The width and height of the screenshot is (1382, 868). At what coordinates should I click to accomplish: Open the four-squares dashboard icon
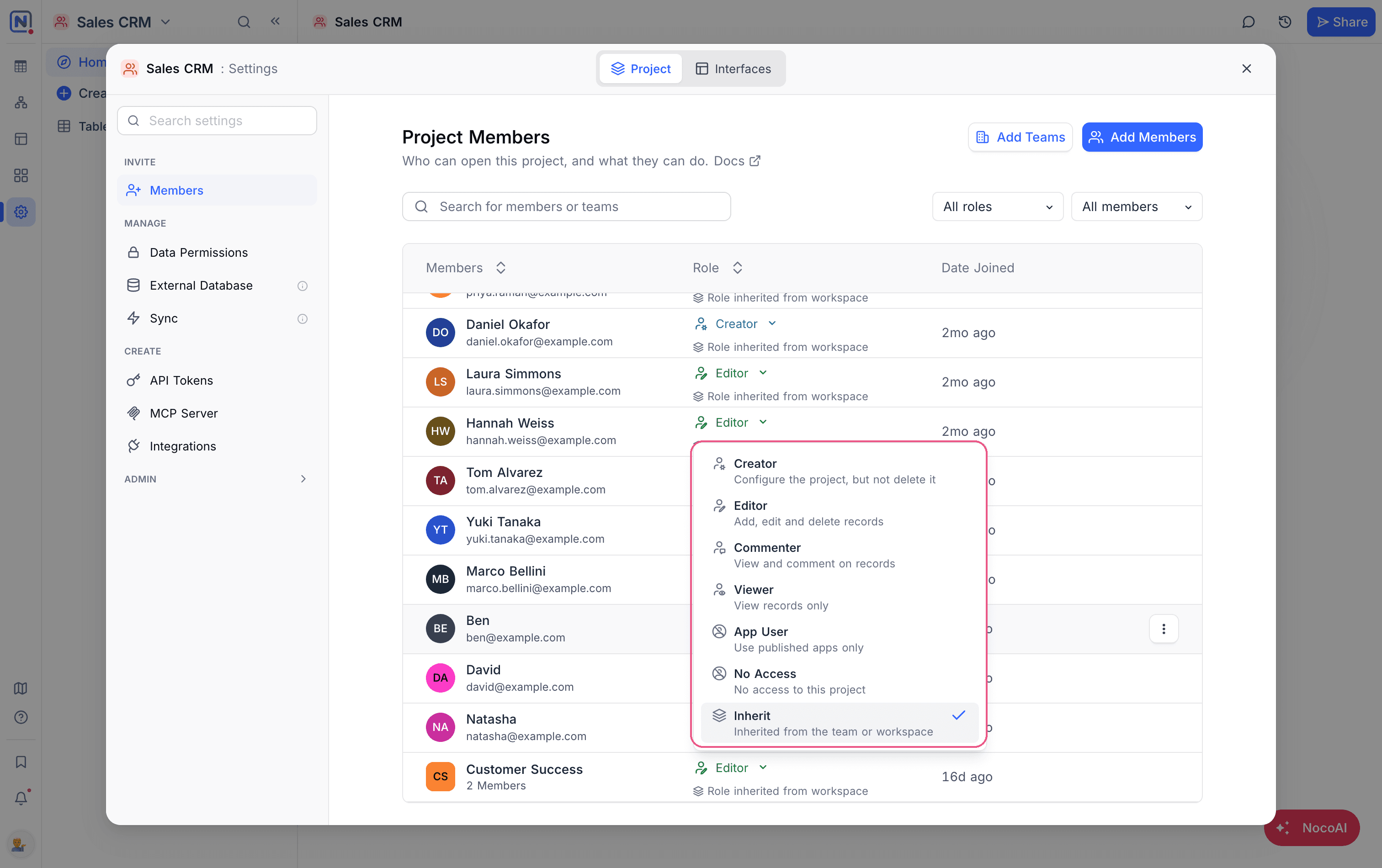click(x=21, y=175)
